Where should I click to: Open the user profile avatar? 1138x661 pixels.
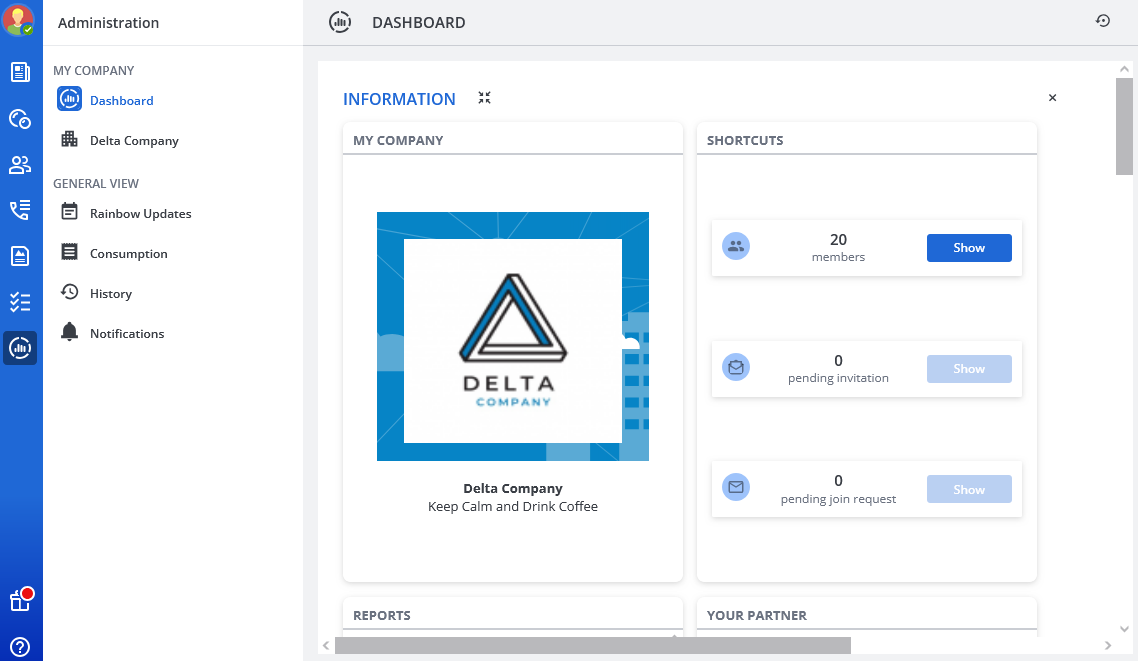[19, 20]
